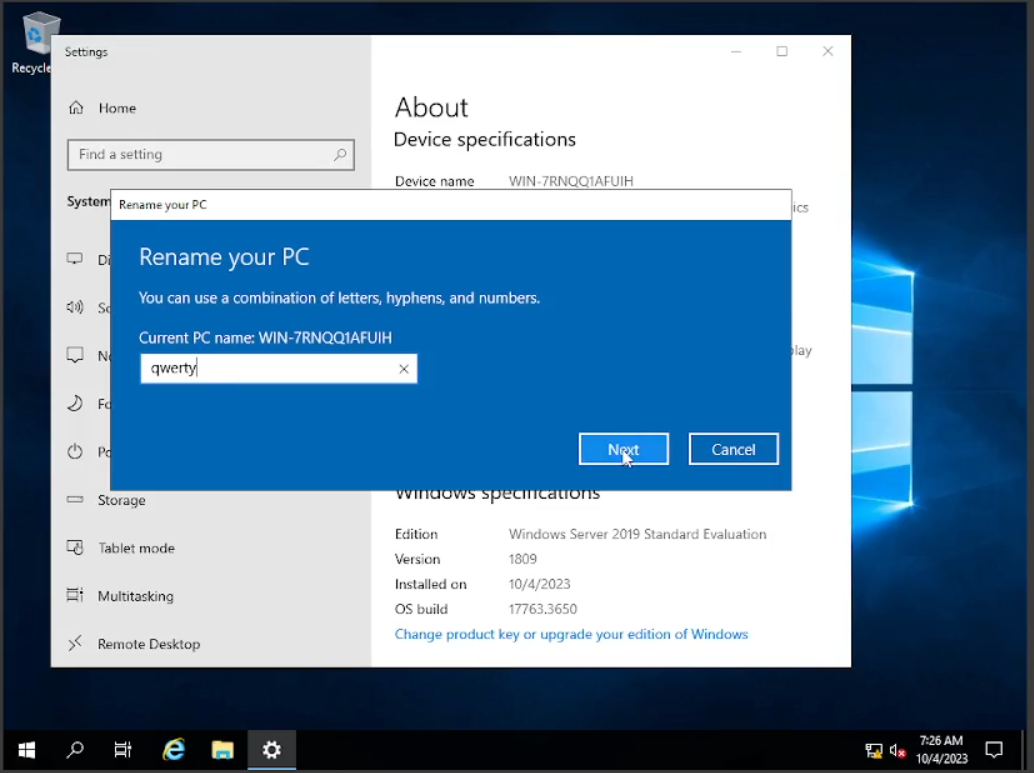Click the Settings gear on taskbar
1034x773 pixels.
point(271,749)
